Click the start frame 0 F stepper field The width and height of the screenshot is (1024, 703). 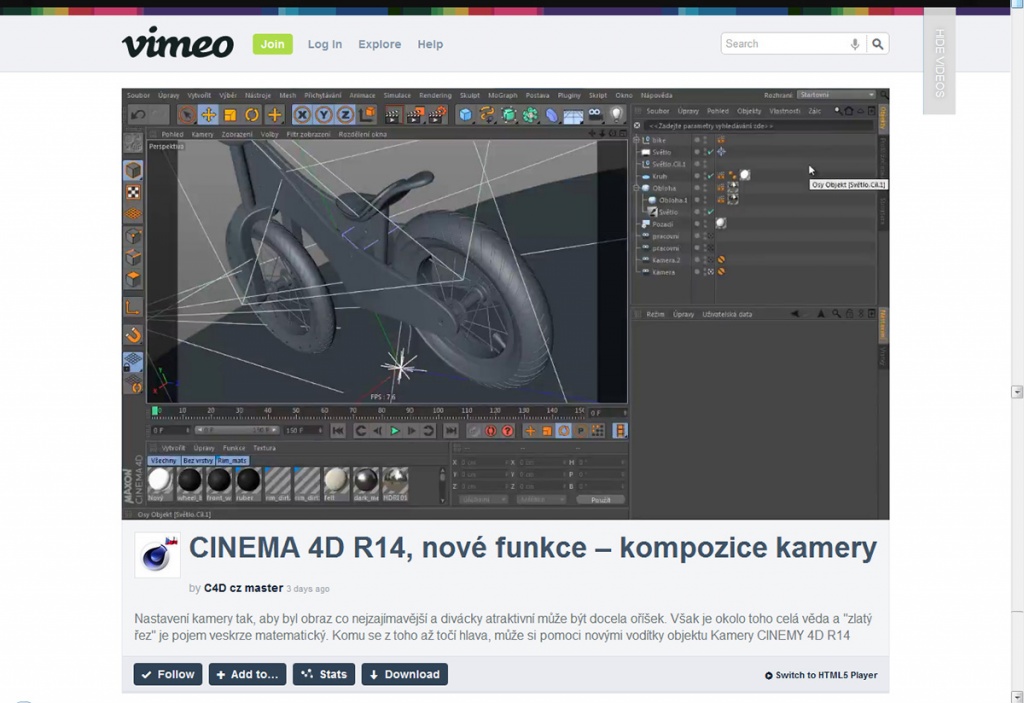(x=170, y=431)
